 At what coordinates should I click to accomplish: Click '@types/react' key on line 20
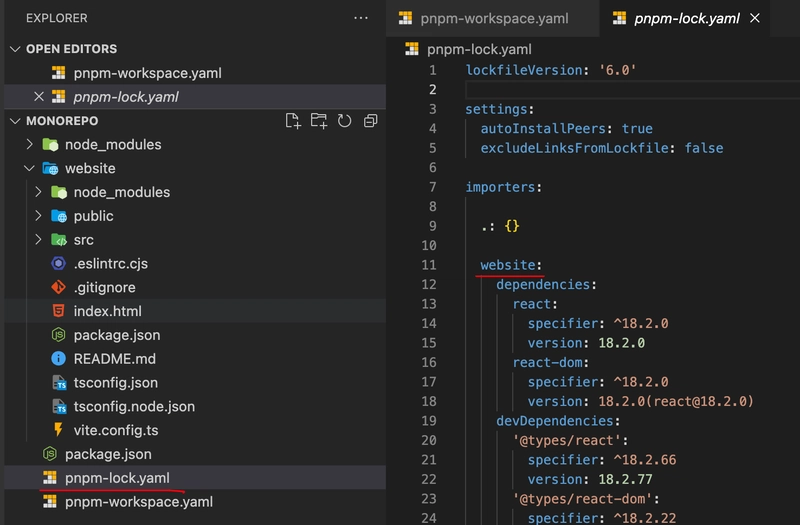coord(566,440)
